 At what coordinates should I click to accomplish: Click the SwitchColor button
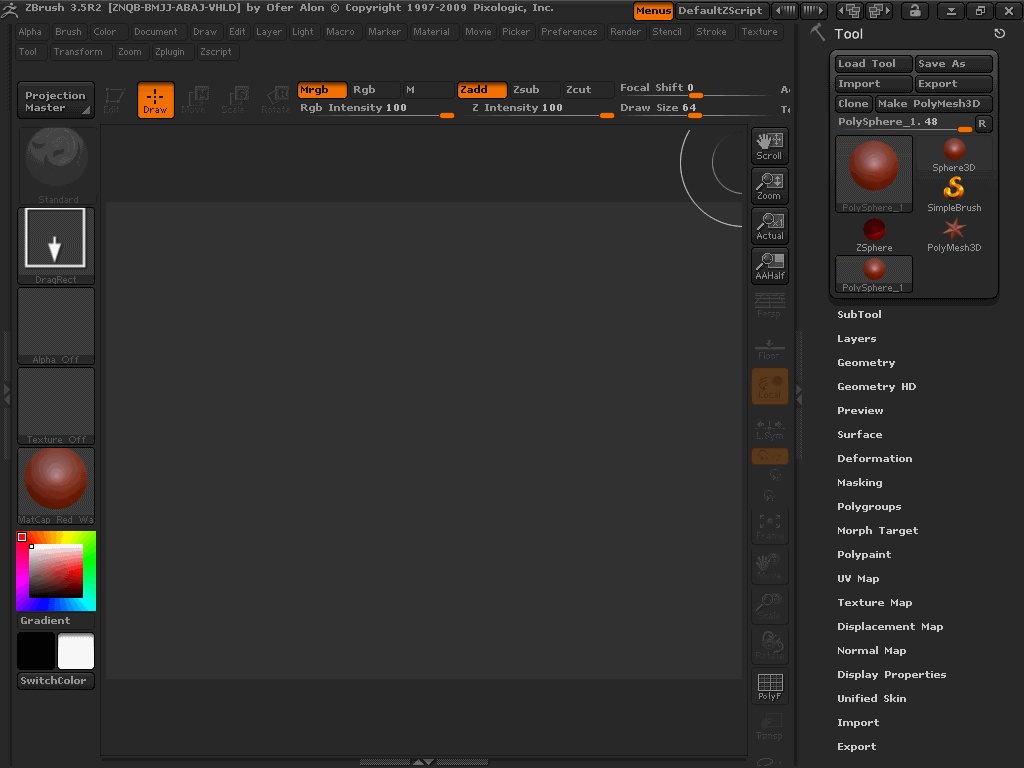56,680
